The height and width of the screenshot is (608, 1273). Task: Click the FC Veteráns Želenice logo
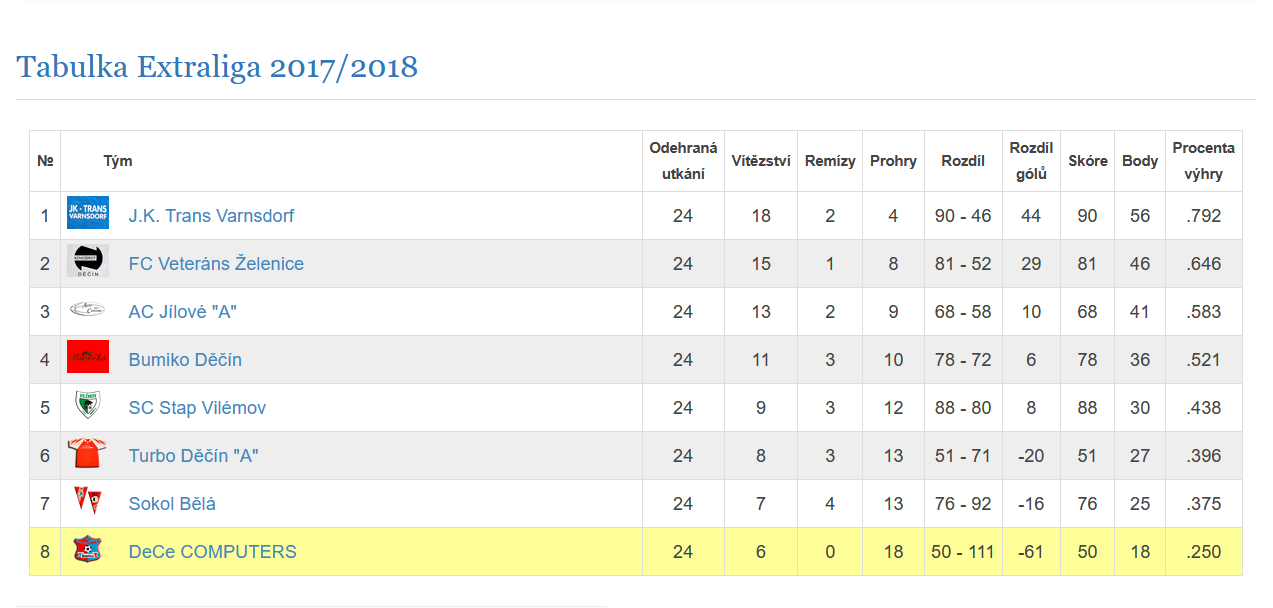pos(88,261)
